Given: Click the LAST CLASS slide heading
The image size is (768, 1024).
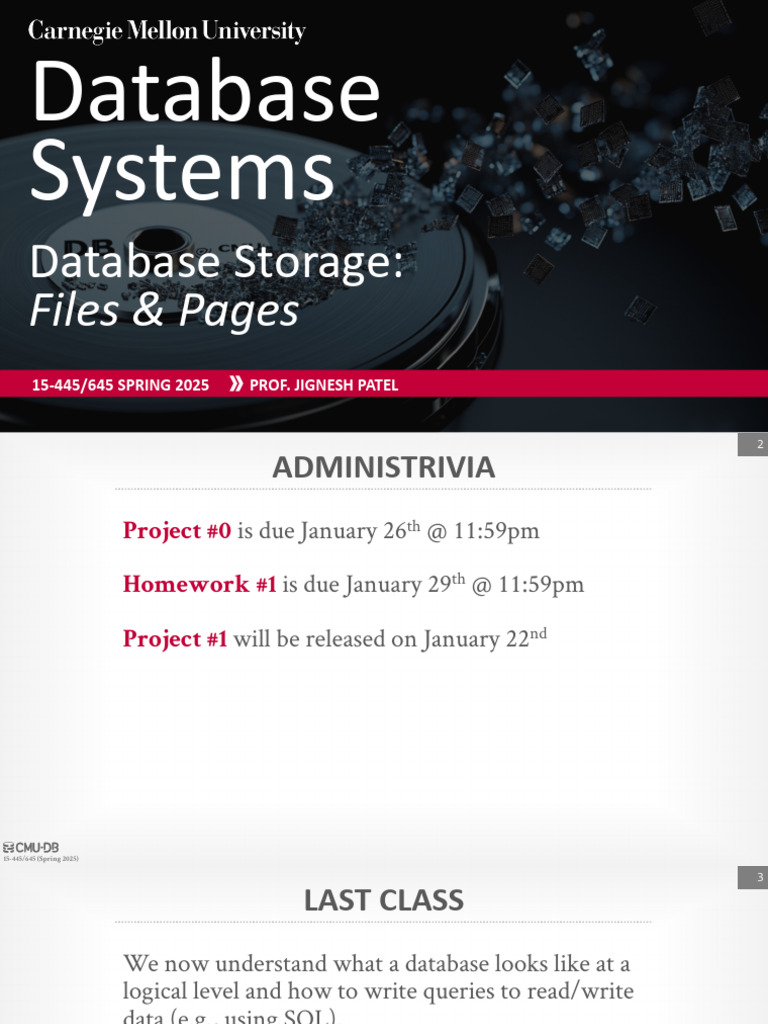Looking at the screenshot, I should [383, 901].
